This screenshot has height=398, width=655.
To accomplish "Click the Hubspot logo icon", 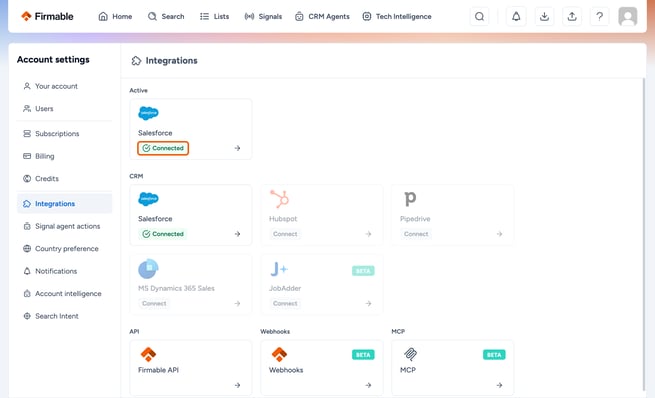I will point(279,199).
